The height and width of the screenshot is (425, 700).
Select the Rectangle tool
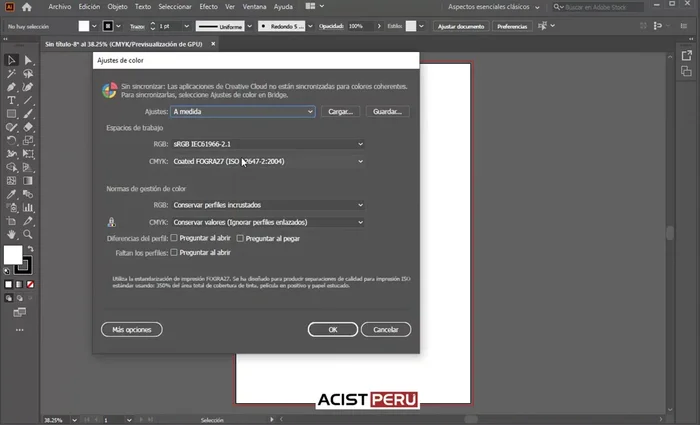tap(11, 114)
